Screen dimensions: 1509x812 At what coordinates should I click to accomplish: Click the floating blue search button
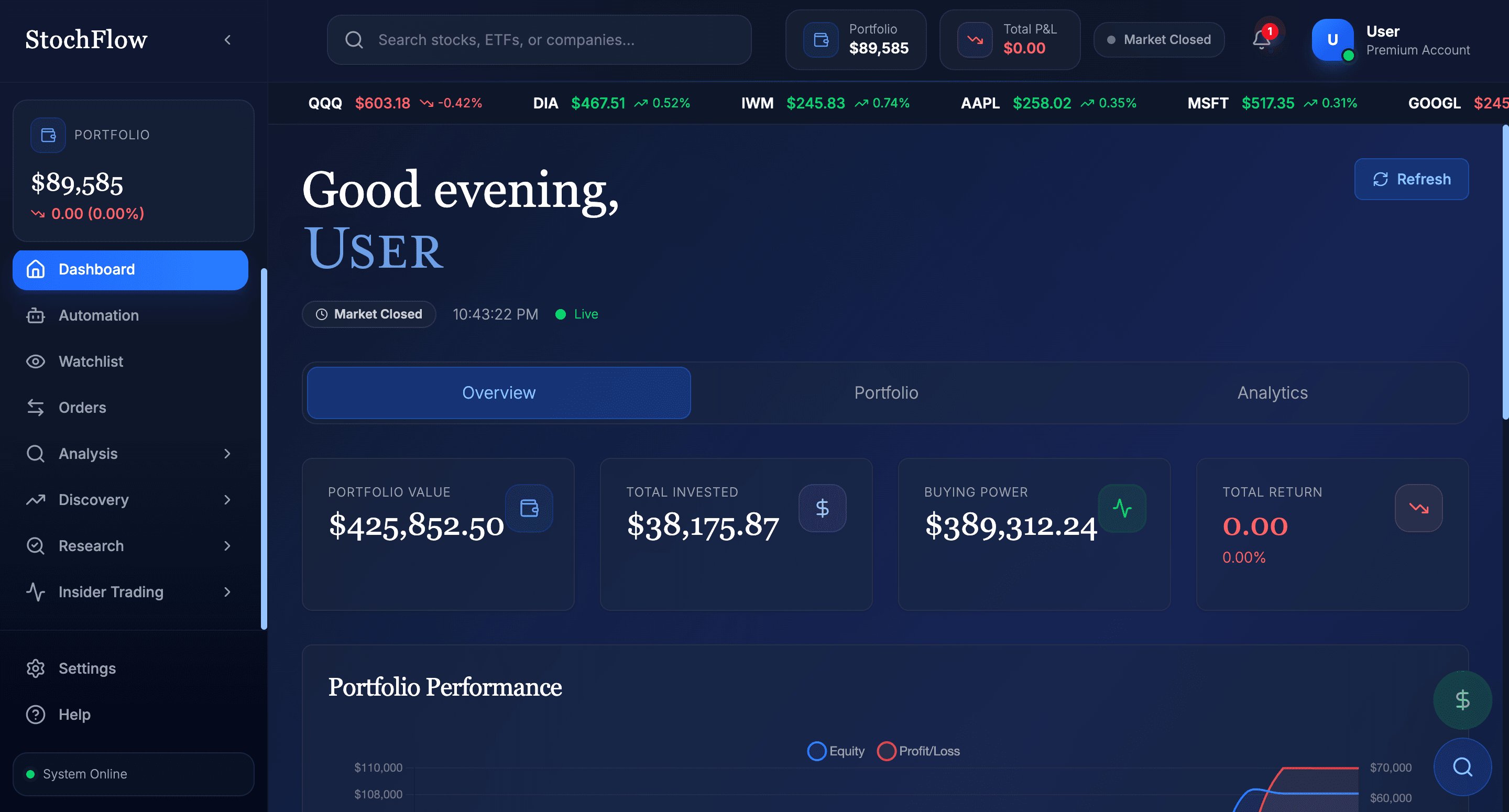(x=1462, y=766)
